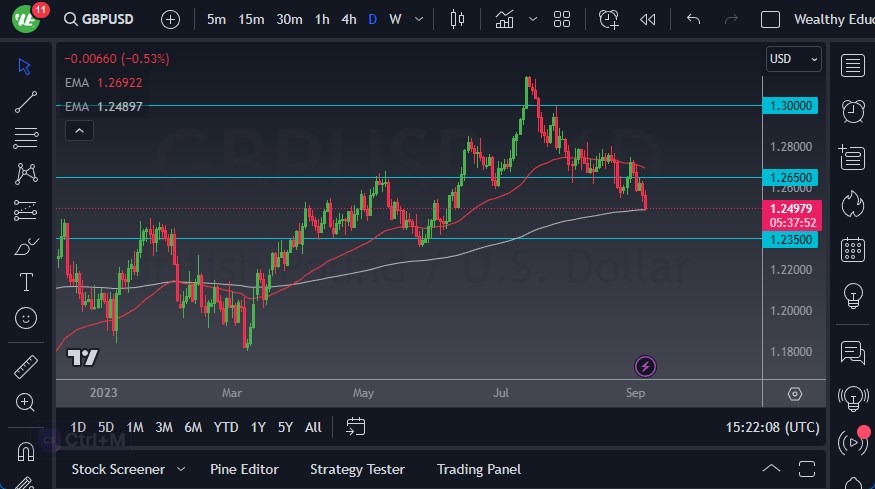The image size is (875, 489).
Task: Open the USD currency dropdown
Action: tap(794, 59)
